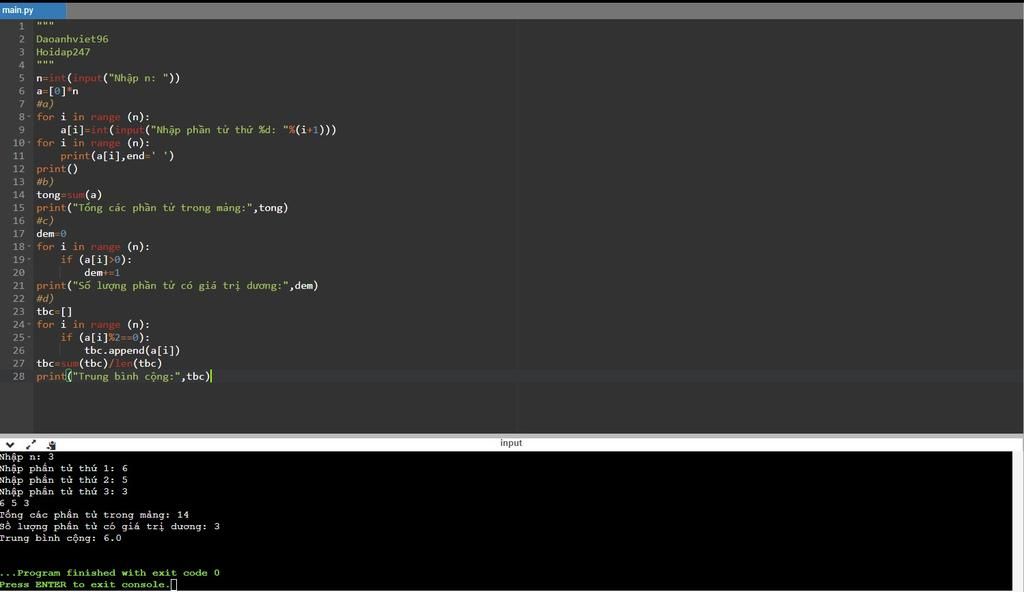Screen dimensions: 1024x592
Task: Click the line 'tong=sum(a)'
Action: tap(69, 195)
